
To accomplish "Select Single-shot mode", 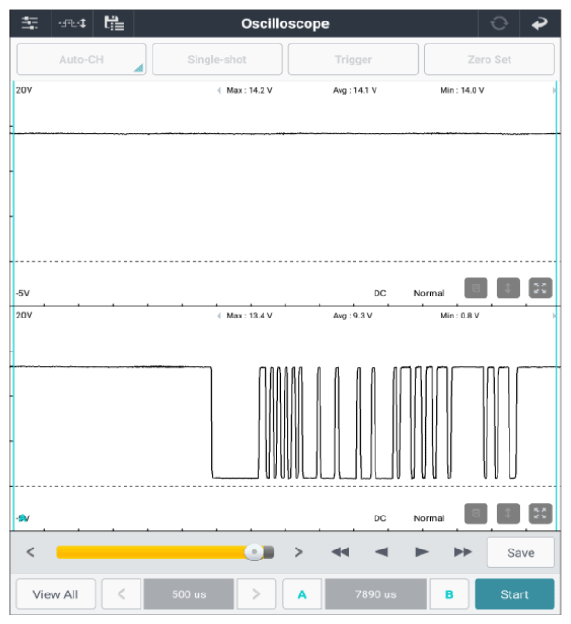I will [217, 59].
